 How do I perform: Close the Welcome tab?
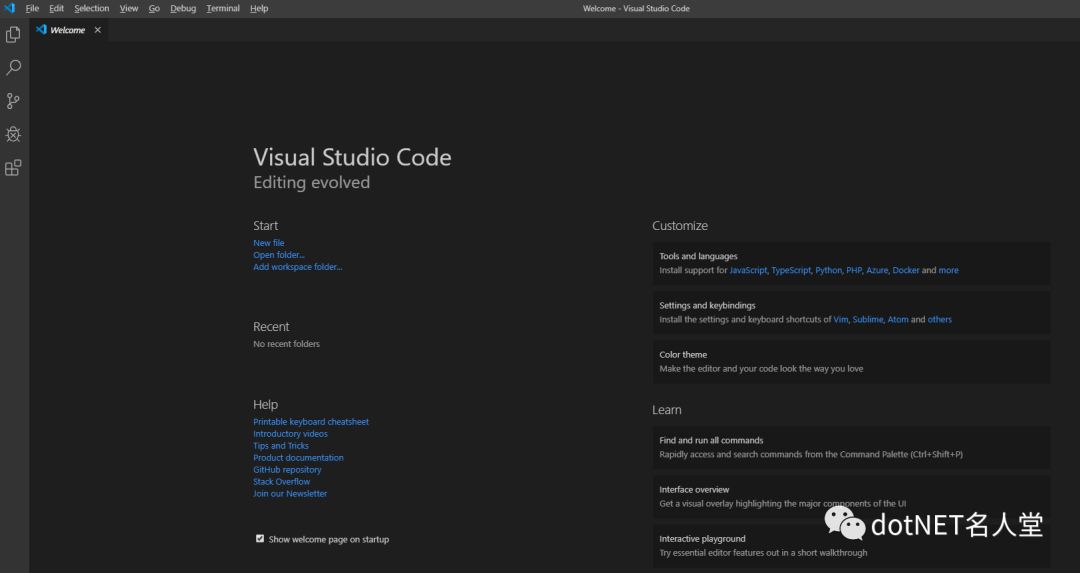[97, 30]
